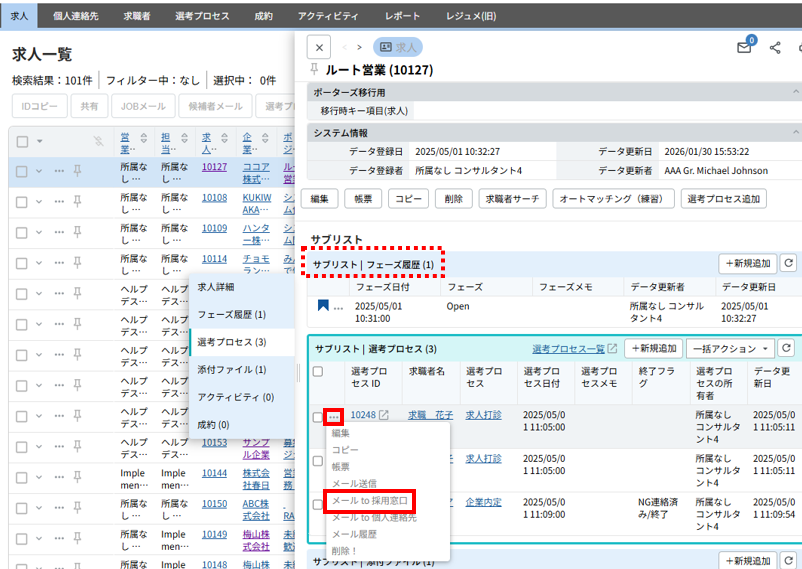The height and width of the screenshot is (569, 802).
Task: Close the ルート営業 detail panel
Action: coord(317,47)
